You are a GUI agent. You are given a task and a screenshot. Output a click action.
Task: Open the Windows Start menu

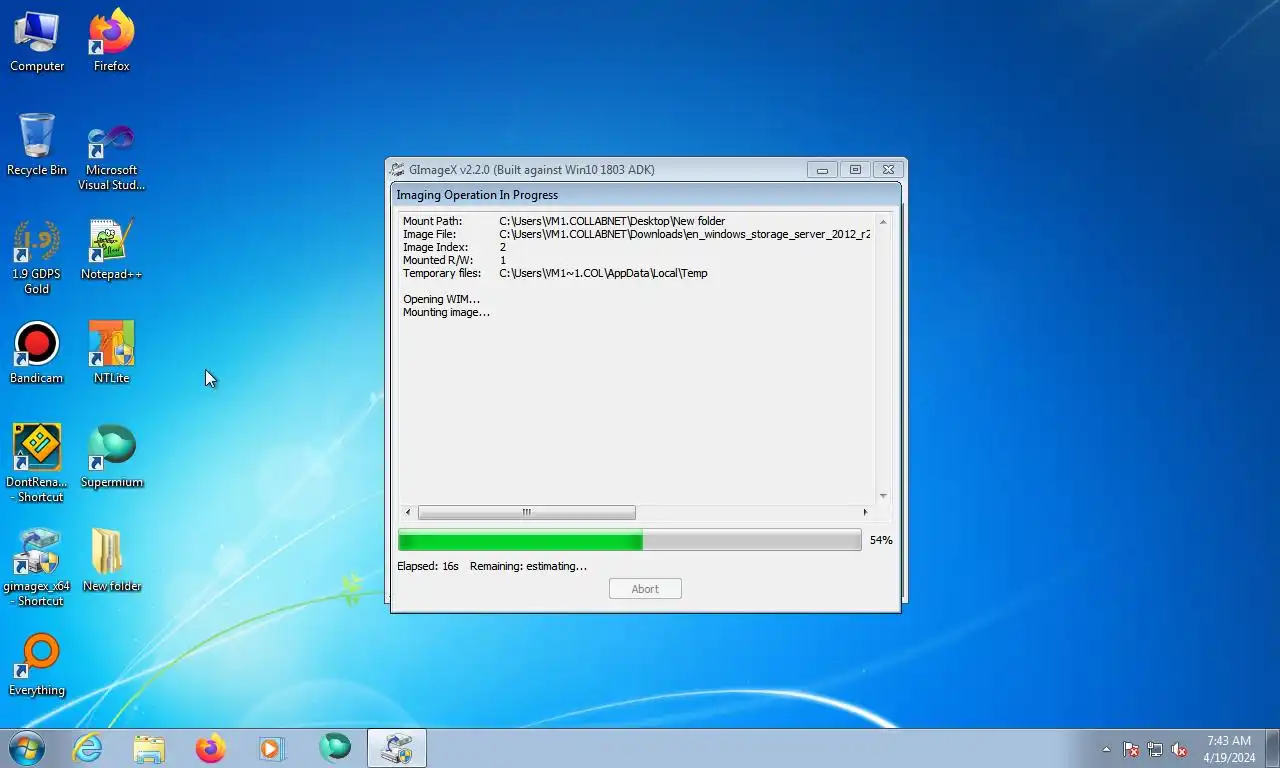27,748
